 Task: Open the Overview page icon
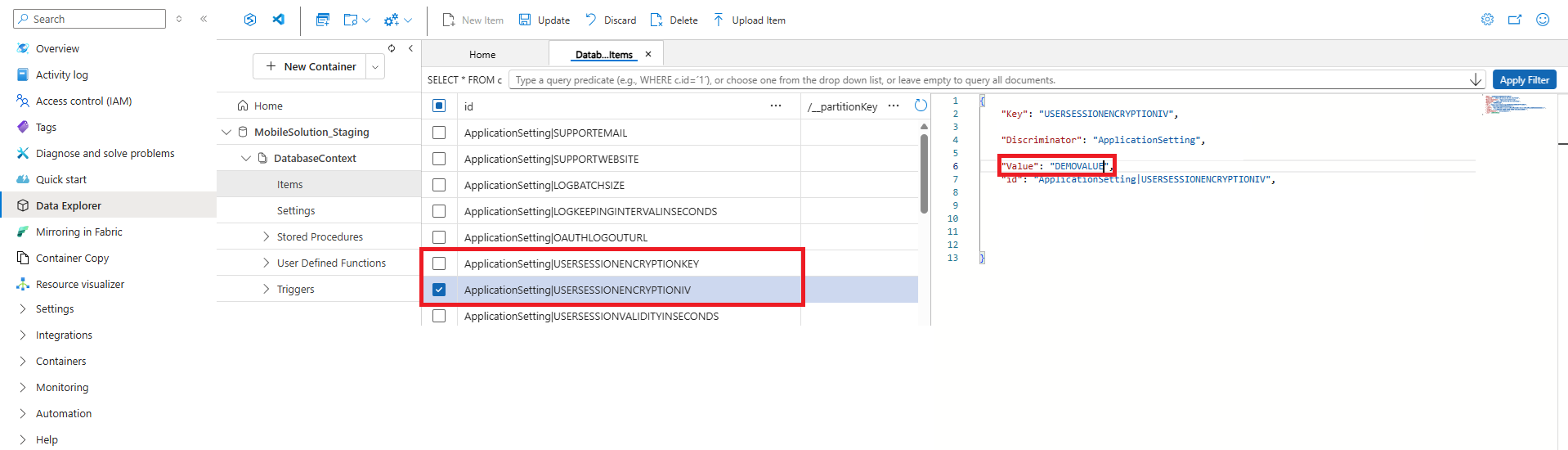pyautogui.click(x=23, y=48)
